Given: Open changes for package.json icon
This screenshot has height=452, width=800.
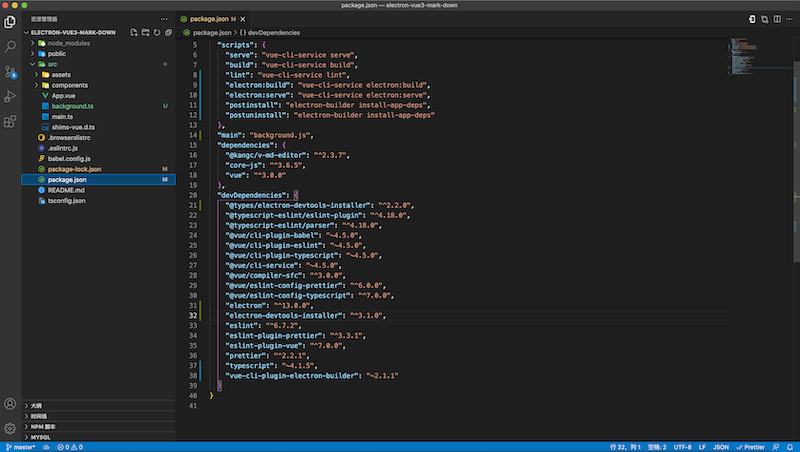Looking at the screenshot, I should click(x=752, y=19).
